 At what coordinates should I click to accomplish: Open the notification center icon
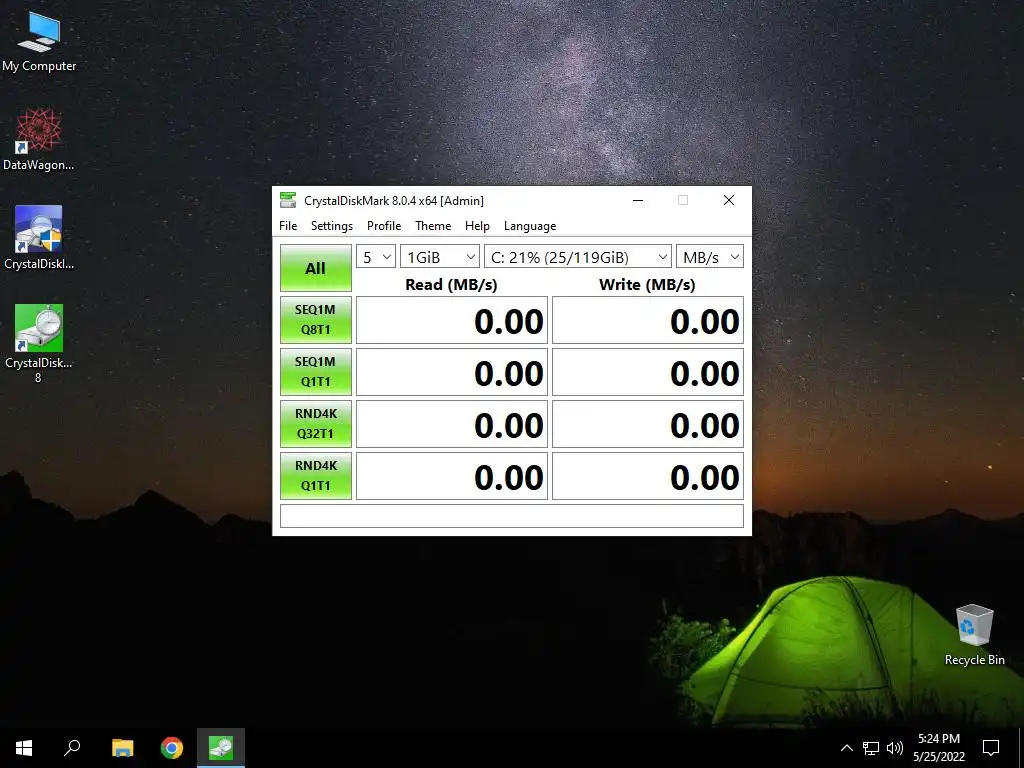(x=991, y=748)
